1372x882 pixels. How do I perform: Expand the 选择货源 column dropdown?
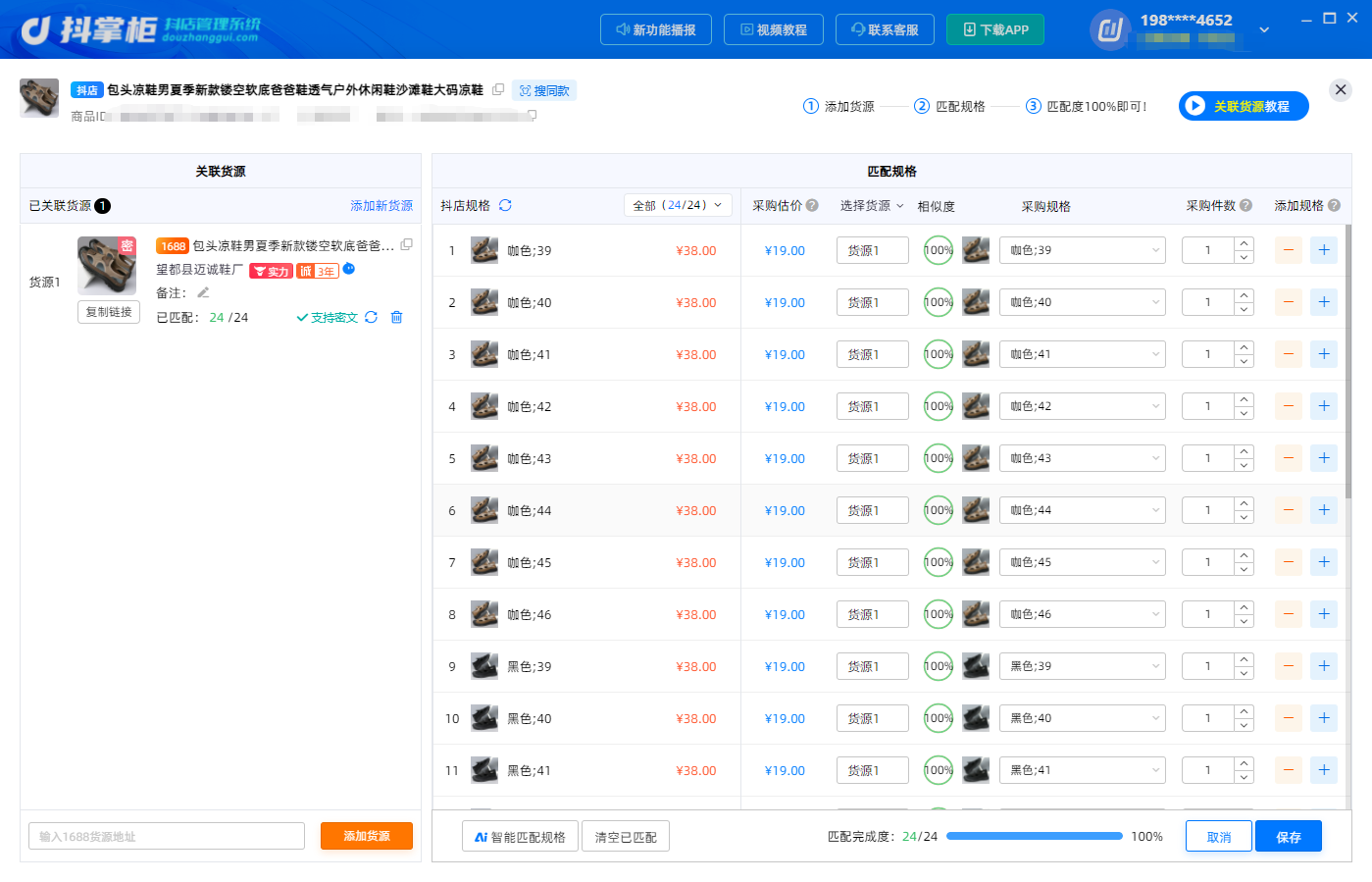tap(872, 205)
